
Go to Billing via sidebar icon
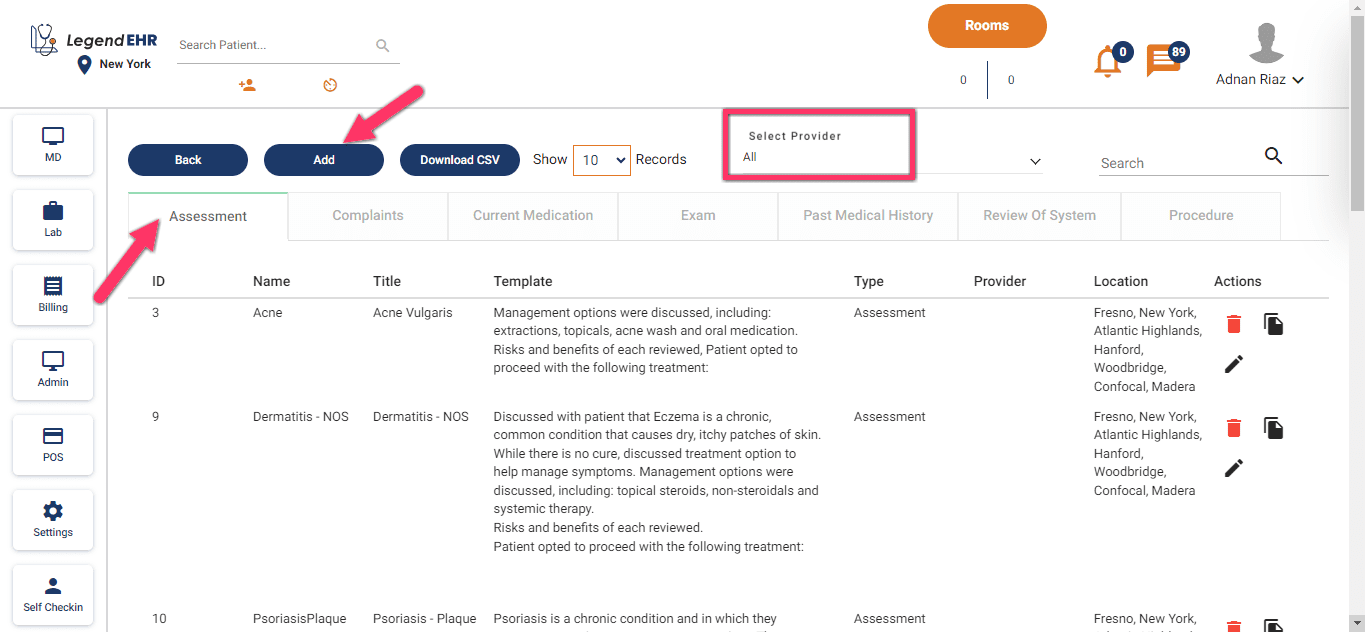(52, 294)
